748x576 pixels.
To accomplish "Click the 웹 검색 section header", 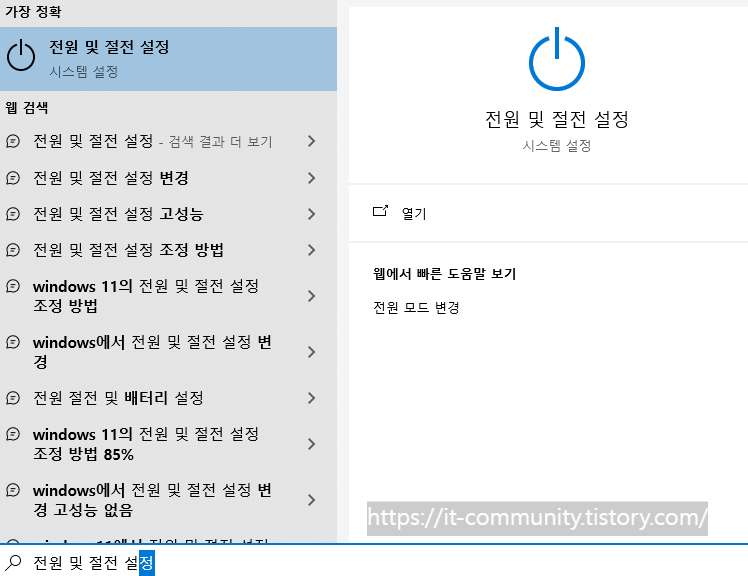I will pyautogui.click(x=27, y=107).
